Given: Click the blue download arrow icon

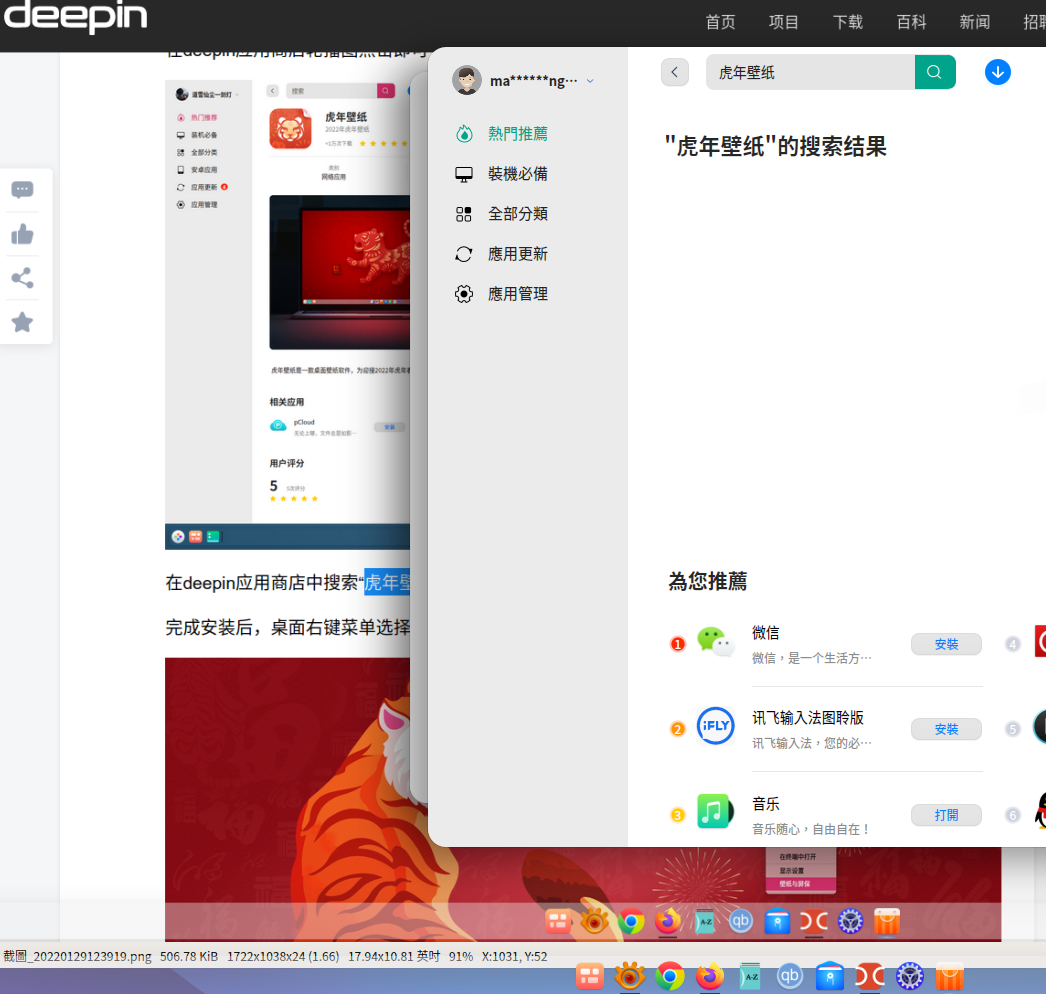Looking at the screenshot, I should click(997, 71).
